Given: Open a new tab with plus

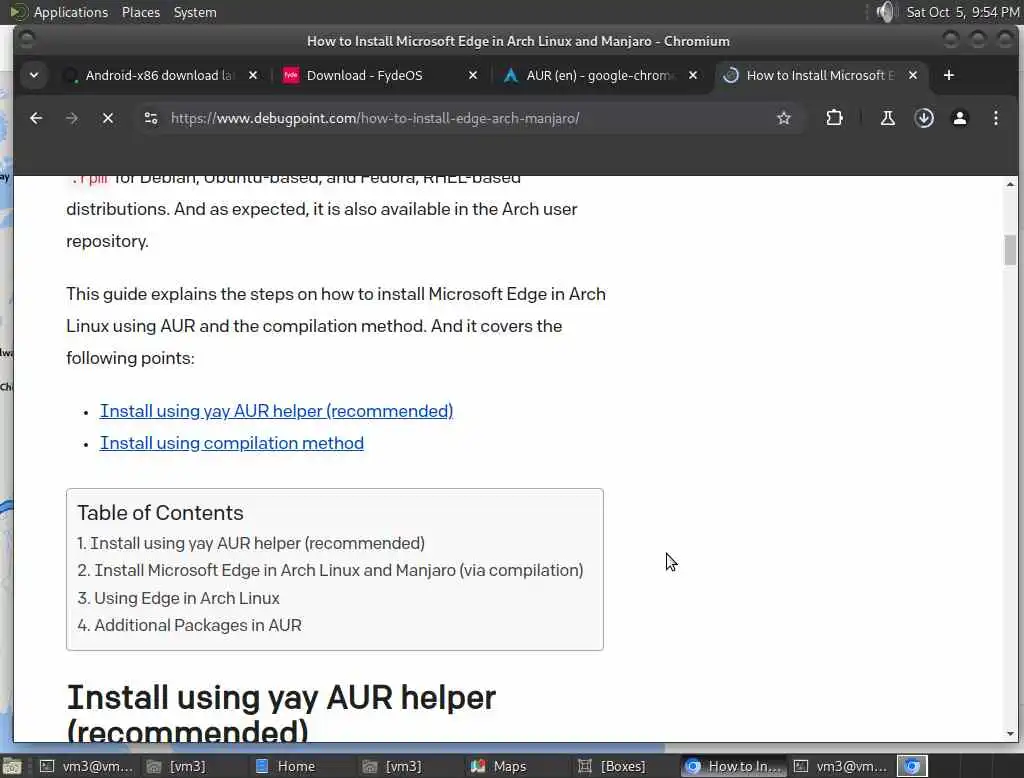Looking at the screenshot, I should (x=949, y=75).
